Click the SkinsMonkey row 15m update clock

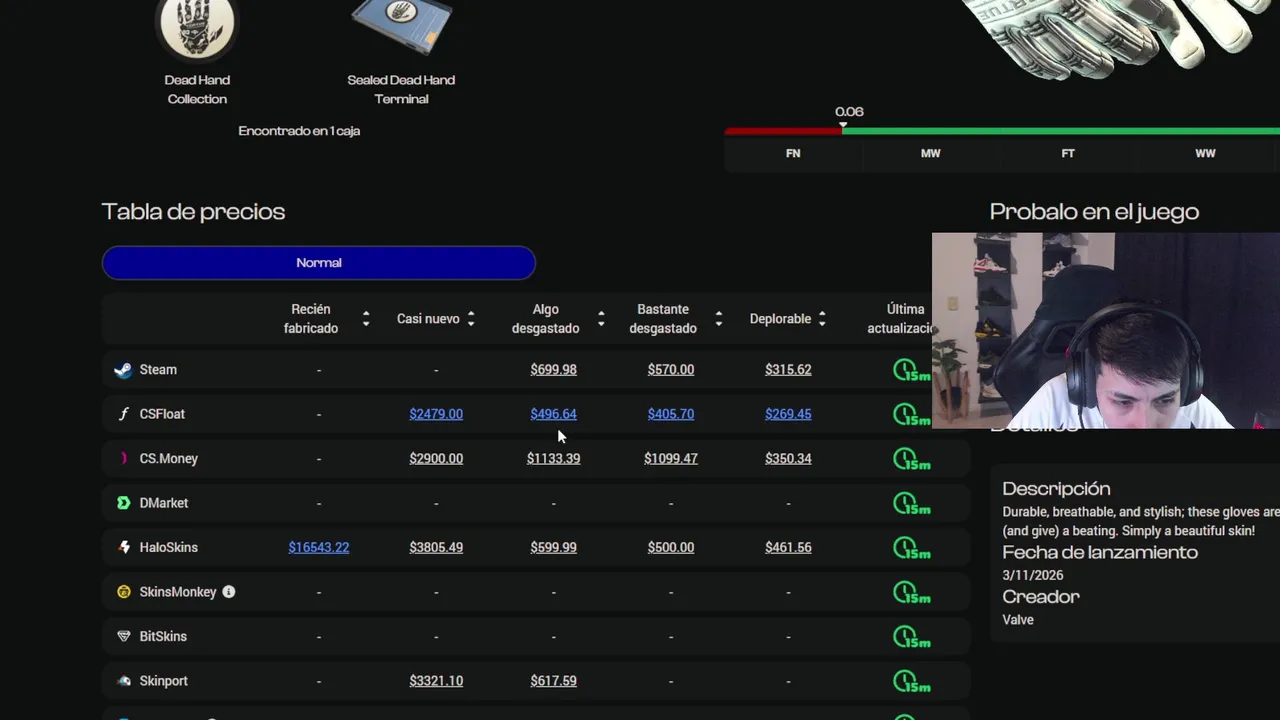pos(911,593)
